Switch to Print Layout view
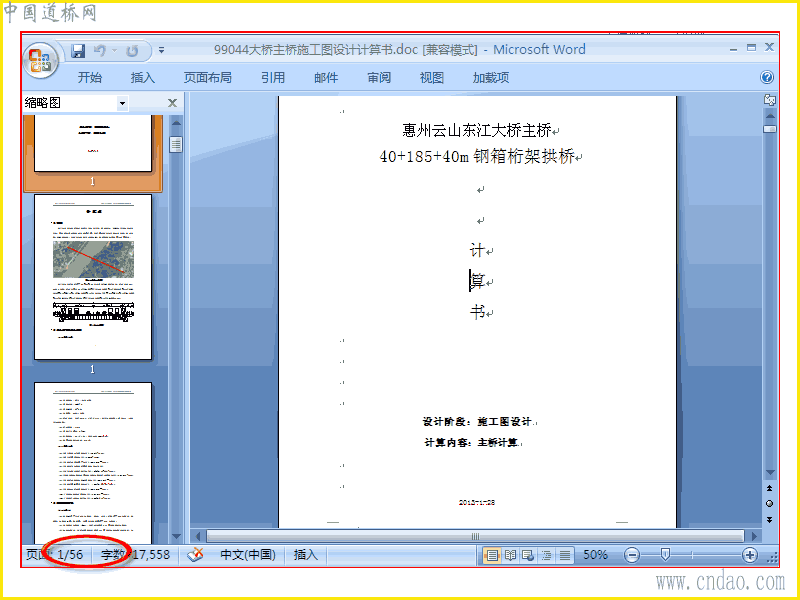Image resolution: width=800 pixels, height=600 pixels. tap(492, 555)
